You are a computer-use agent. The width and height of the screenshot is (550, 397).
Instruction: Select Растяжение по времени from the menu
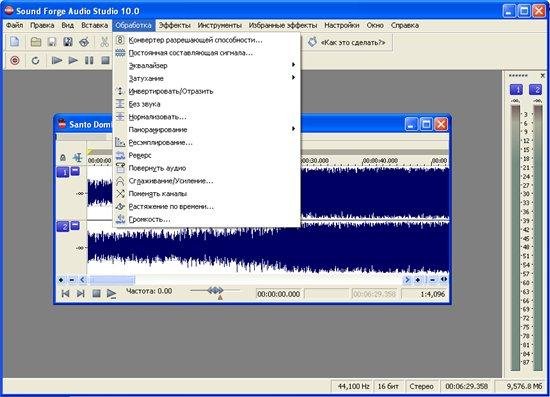tap(207, 207)
